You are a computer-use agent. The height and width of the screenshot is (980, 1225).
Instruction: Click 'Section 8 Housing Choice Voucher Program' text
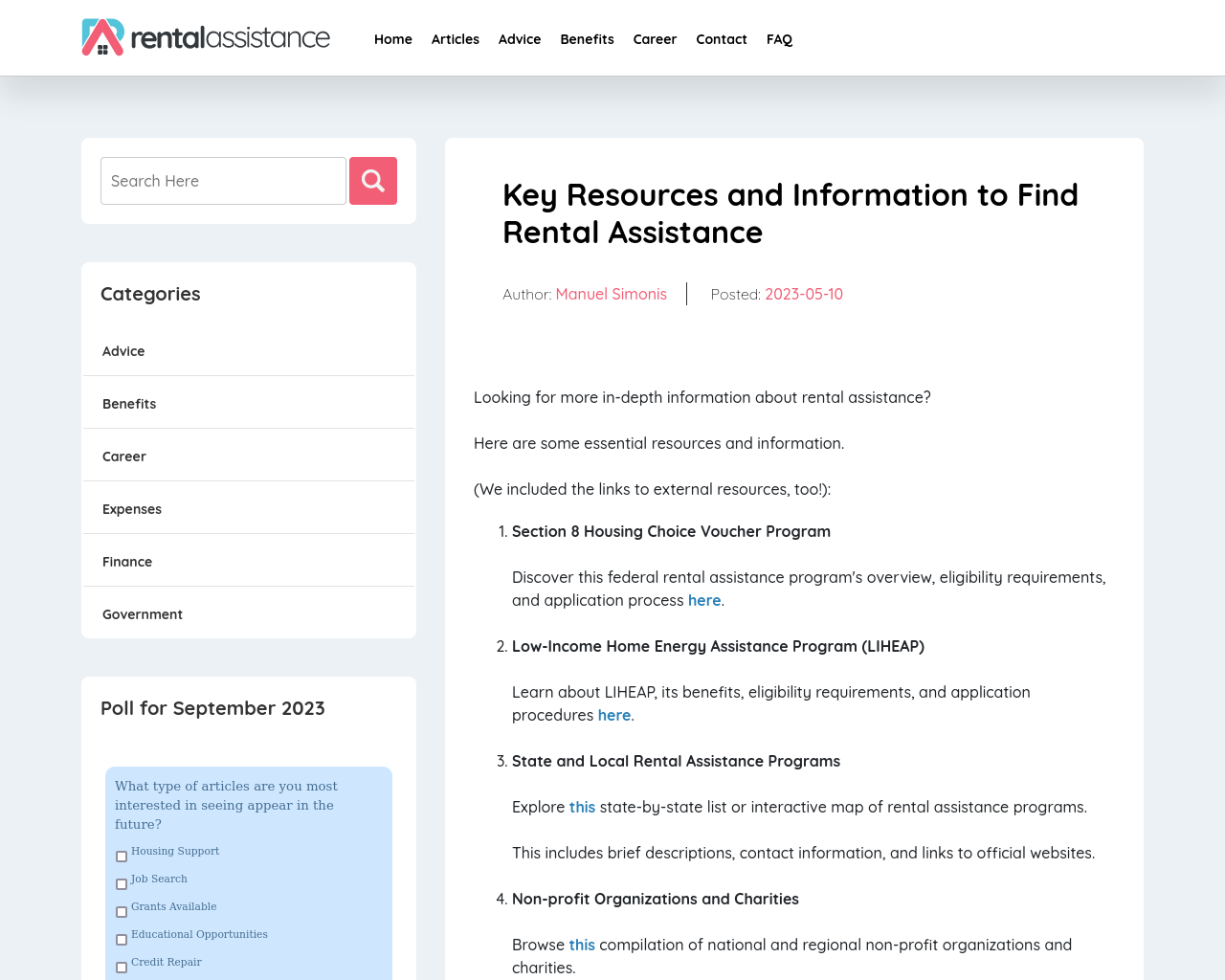(x=671, y=531)
